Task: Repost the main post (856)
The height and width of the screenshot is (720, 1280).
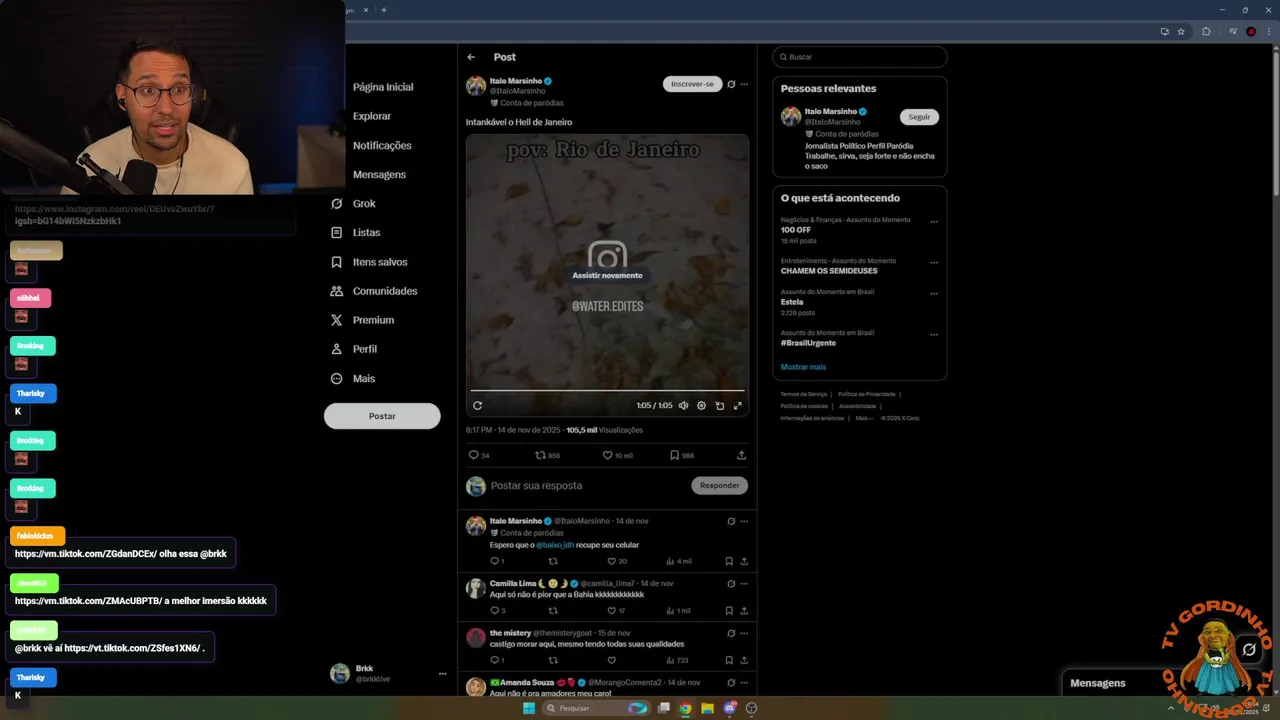Action: tap(547, 455)
